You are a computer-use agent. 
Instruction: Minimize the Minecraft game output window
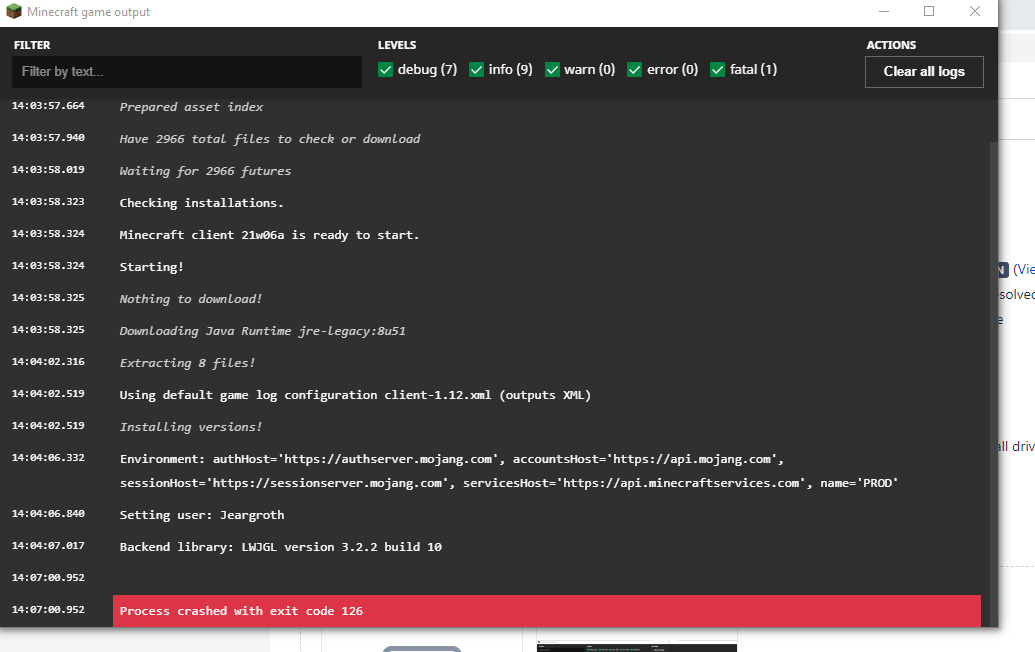coord(884,11)
